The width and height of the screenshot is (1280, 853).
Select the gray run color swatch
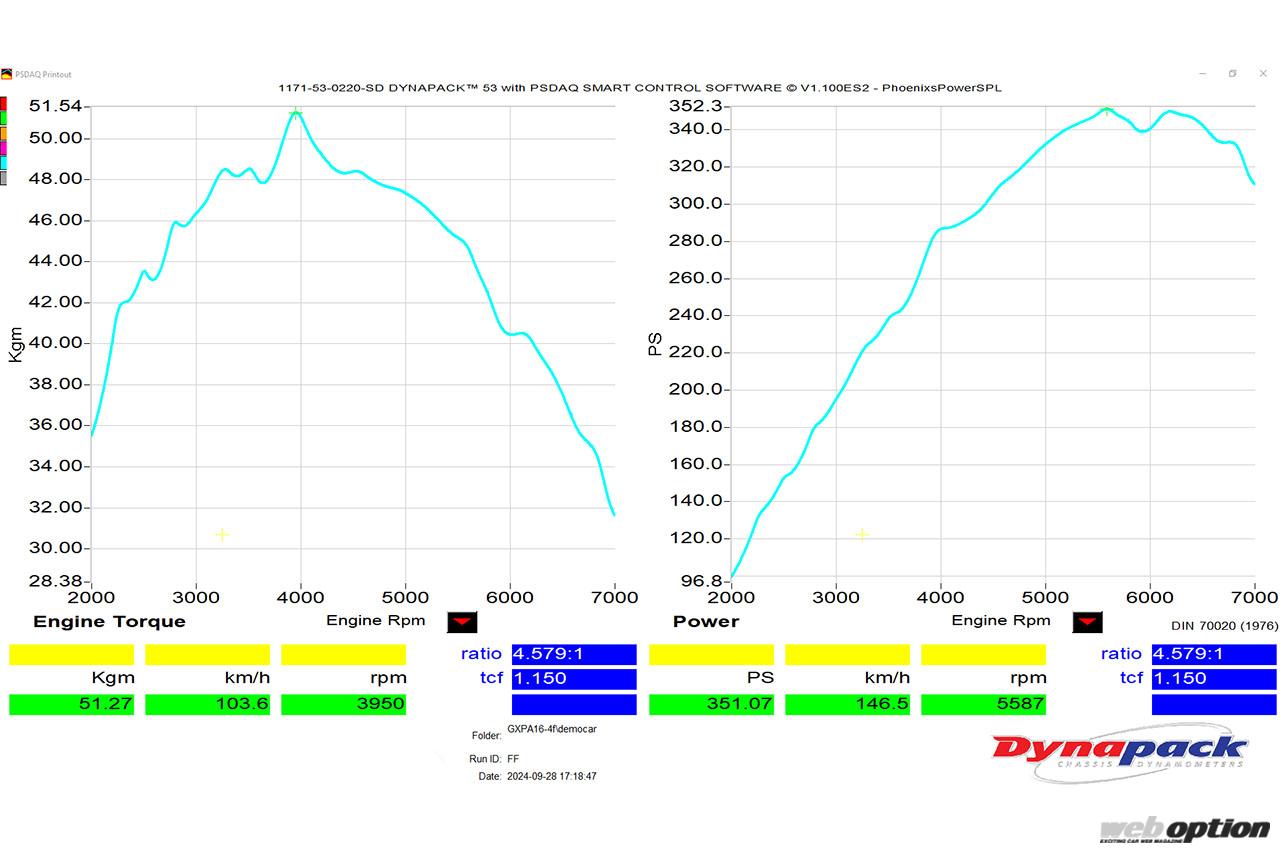pyautogui.click(x=3, y=178)
